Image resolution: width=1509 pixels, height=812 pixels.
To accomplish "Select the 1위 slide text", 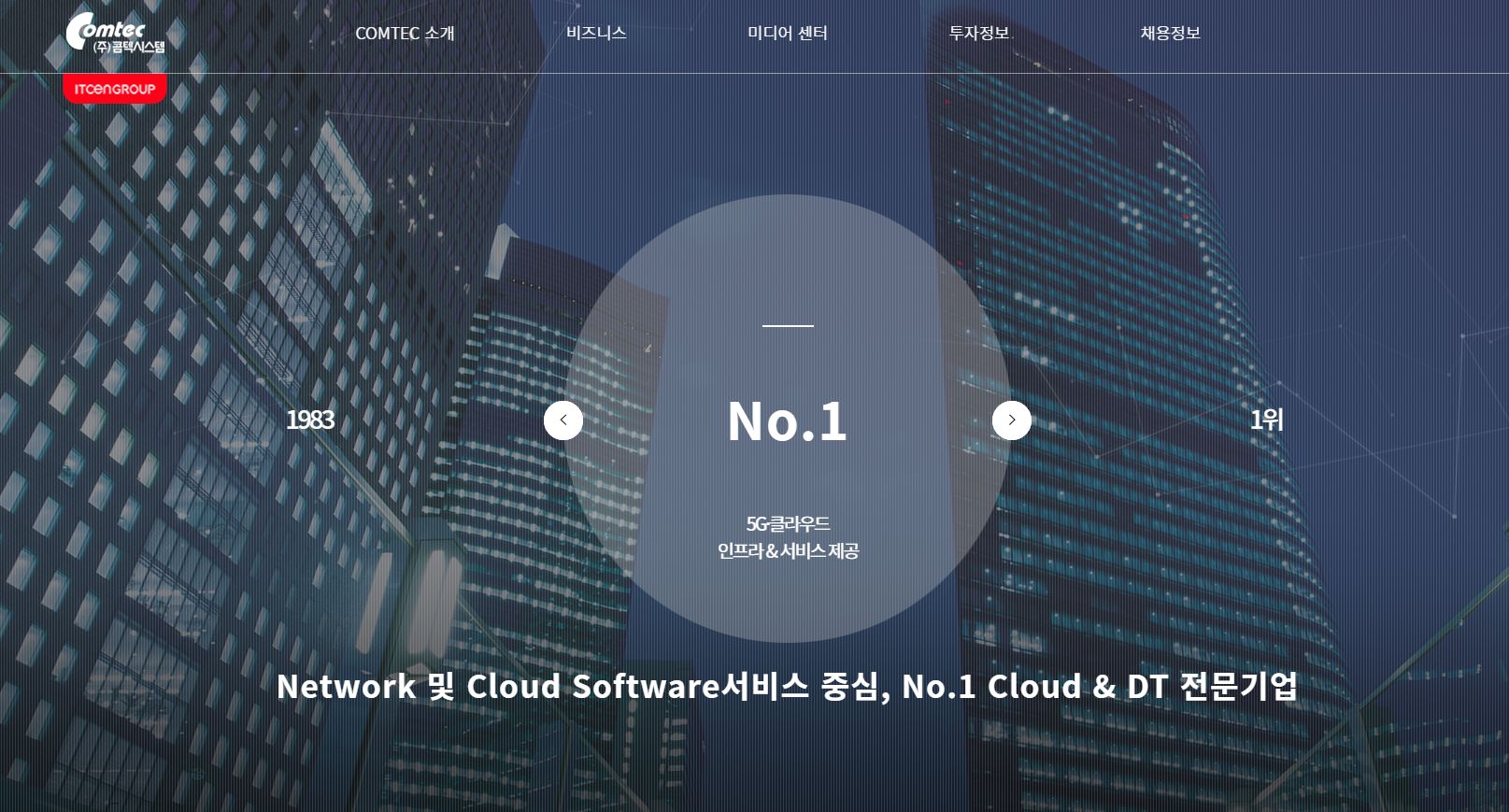I will point(1267,420).
